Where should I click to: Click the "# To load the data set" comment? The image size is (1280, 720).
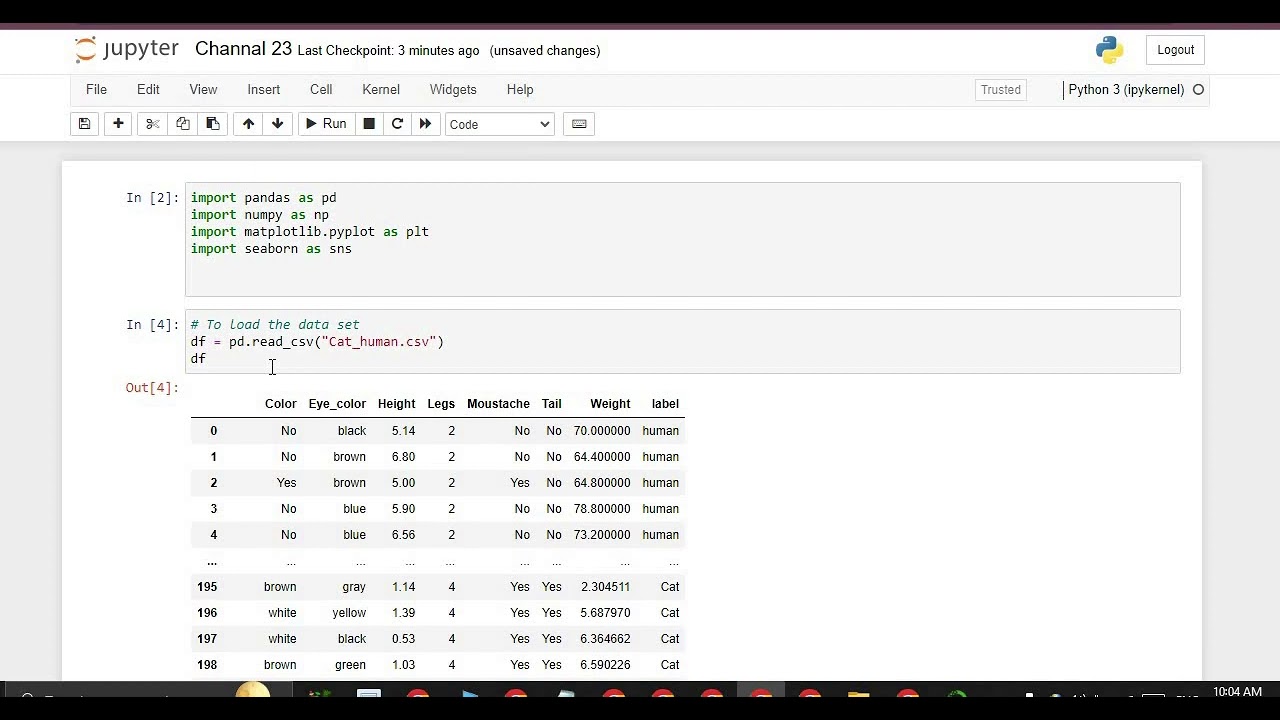tap(275, 325)
